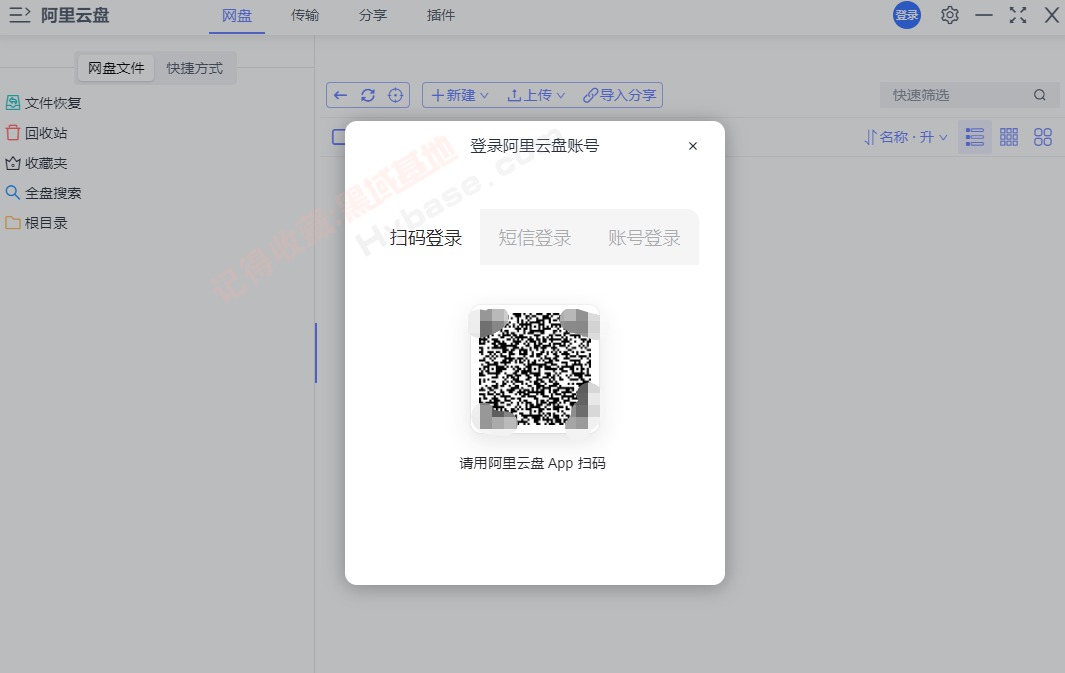The height and width of the screenshot is (673, 1065).
Task: Click the blue 登录 avatar button
Action: click(907, 15)
